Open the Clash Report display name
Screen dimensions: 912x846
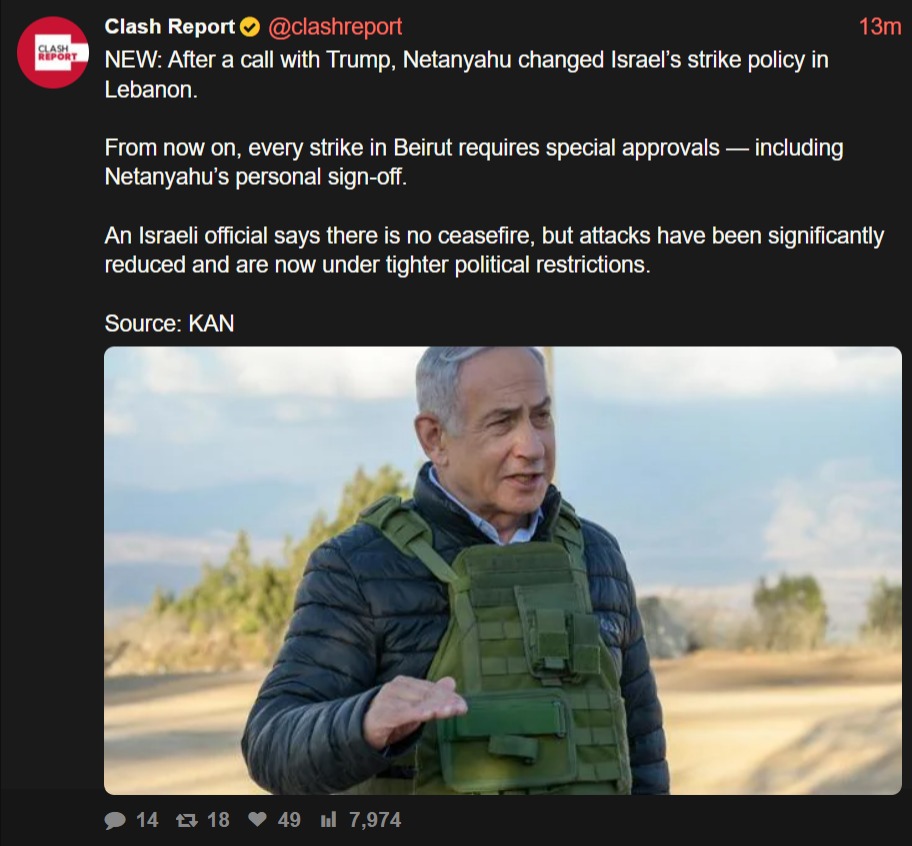click(169, 27)
